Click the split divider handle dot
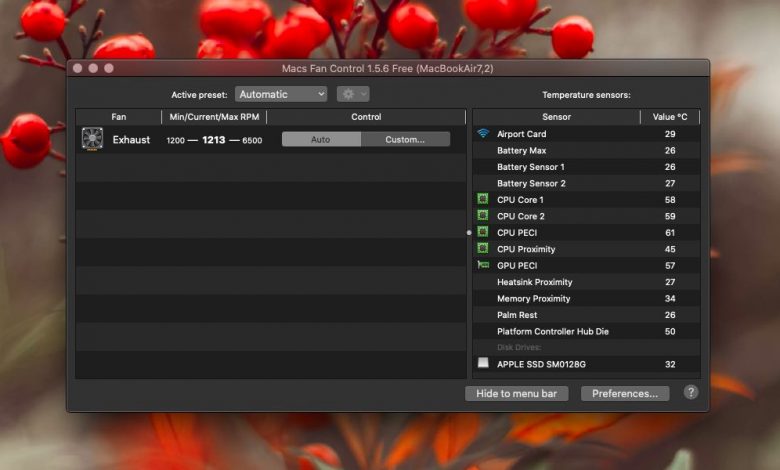 point(469,232)
